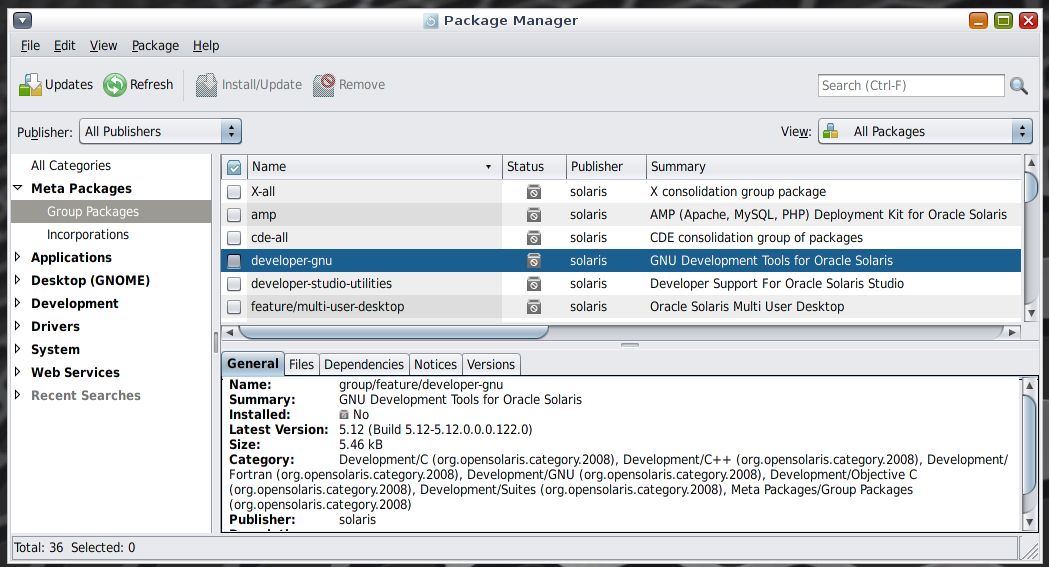Open the Publisher dropdown
The width and height of the screenshot is (1049, 567).
pyautogui.click(x=160, y=131)
